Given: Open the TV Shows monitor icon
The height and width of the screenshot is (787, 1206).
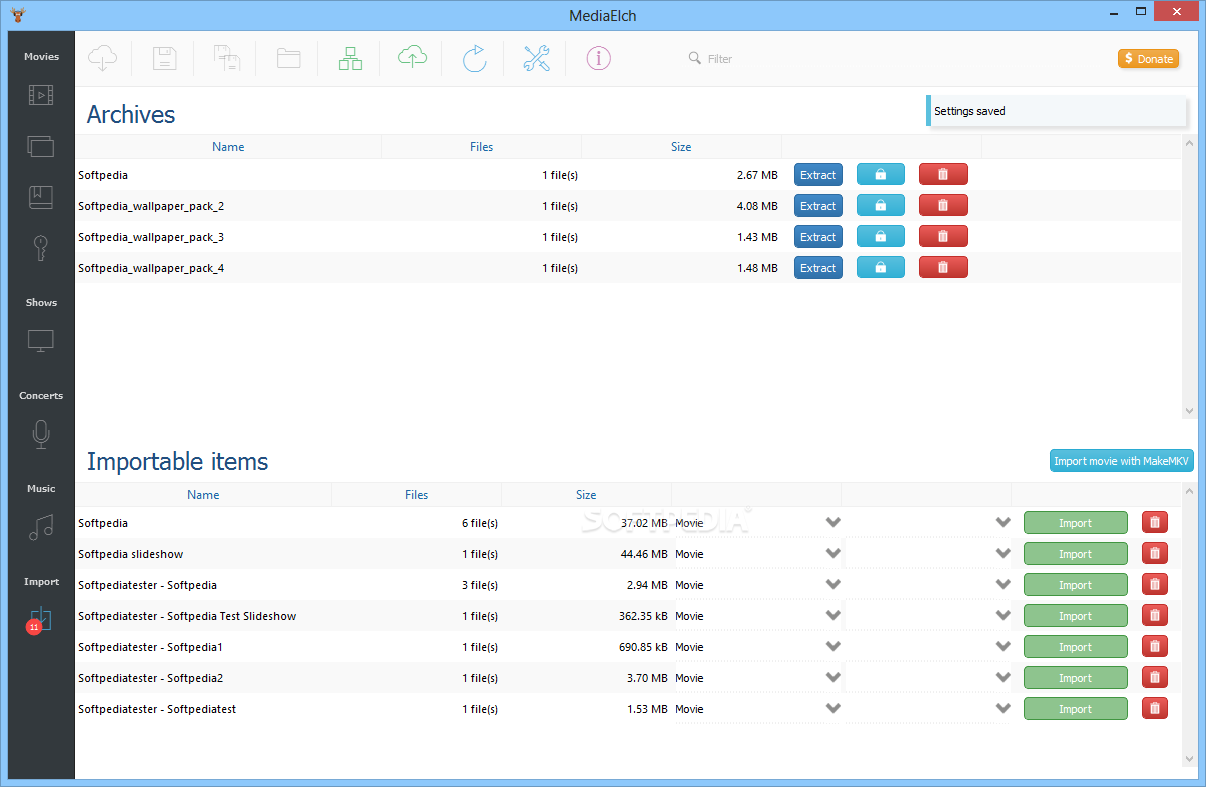Looking at the screenshot, I should coord(41,341).
